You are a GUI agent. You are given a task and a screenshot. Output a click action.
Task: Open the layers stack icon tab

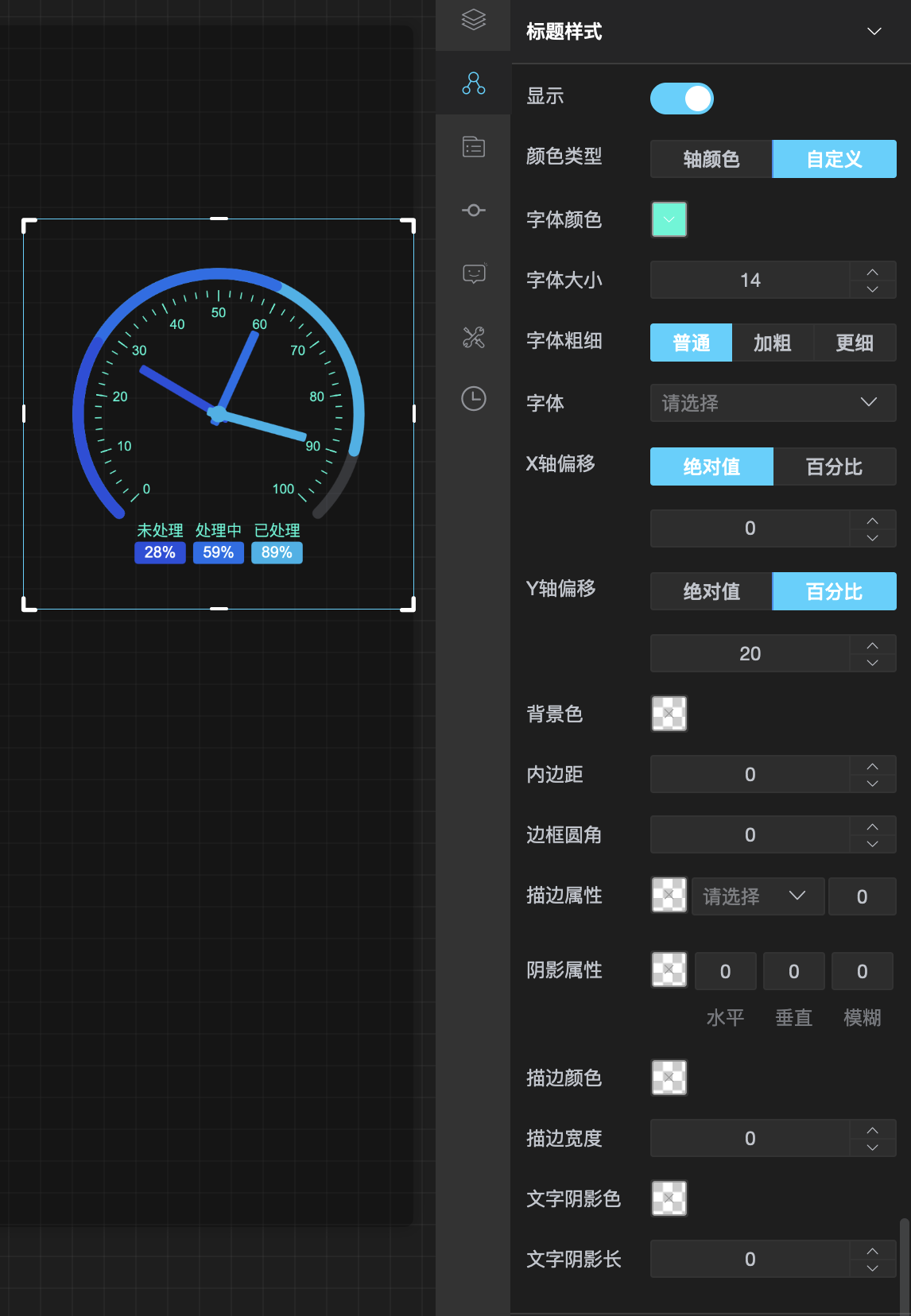tap(474, 19)
